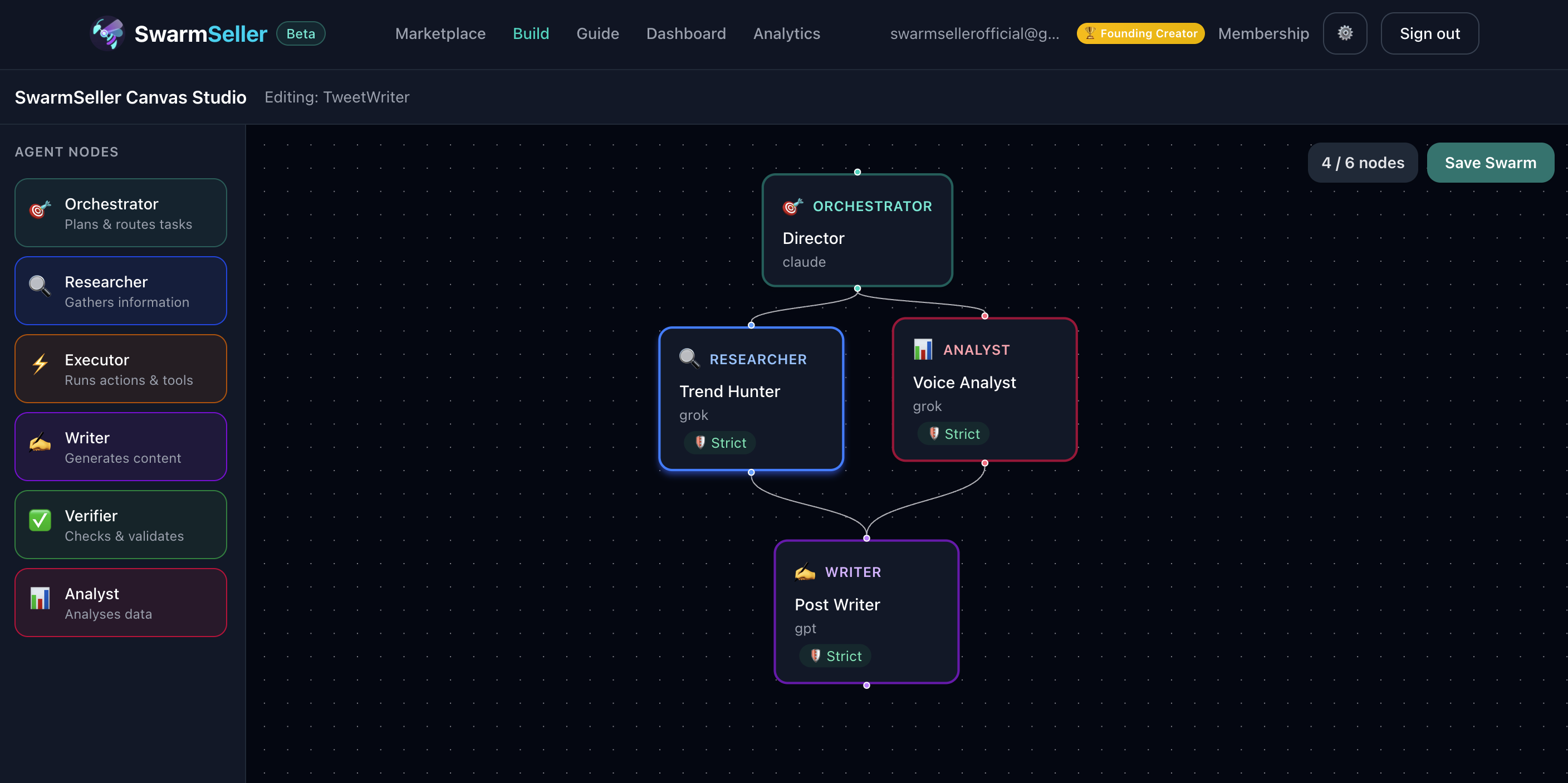Image resolution: width=1568 pixels, height=783 pixels.
Task: Click the SwarmSeller bee logo icon
Action: point(107,33)
